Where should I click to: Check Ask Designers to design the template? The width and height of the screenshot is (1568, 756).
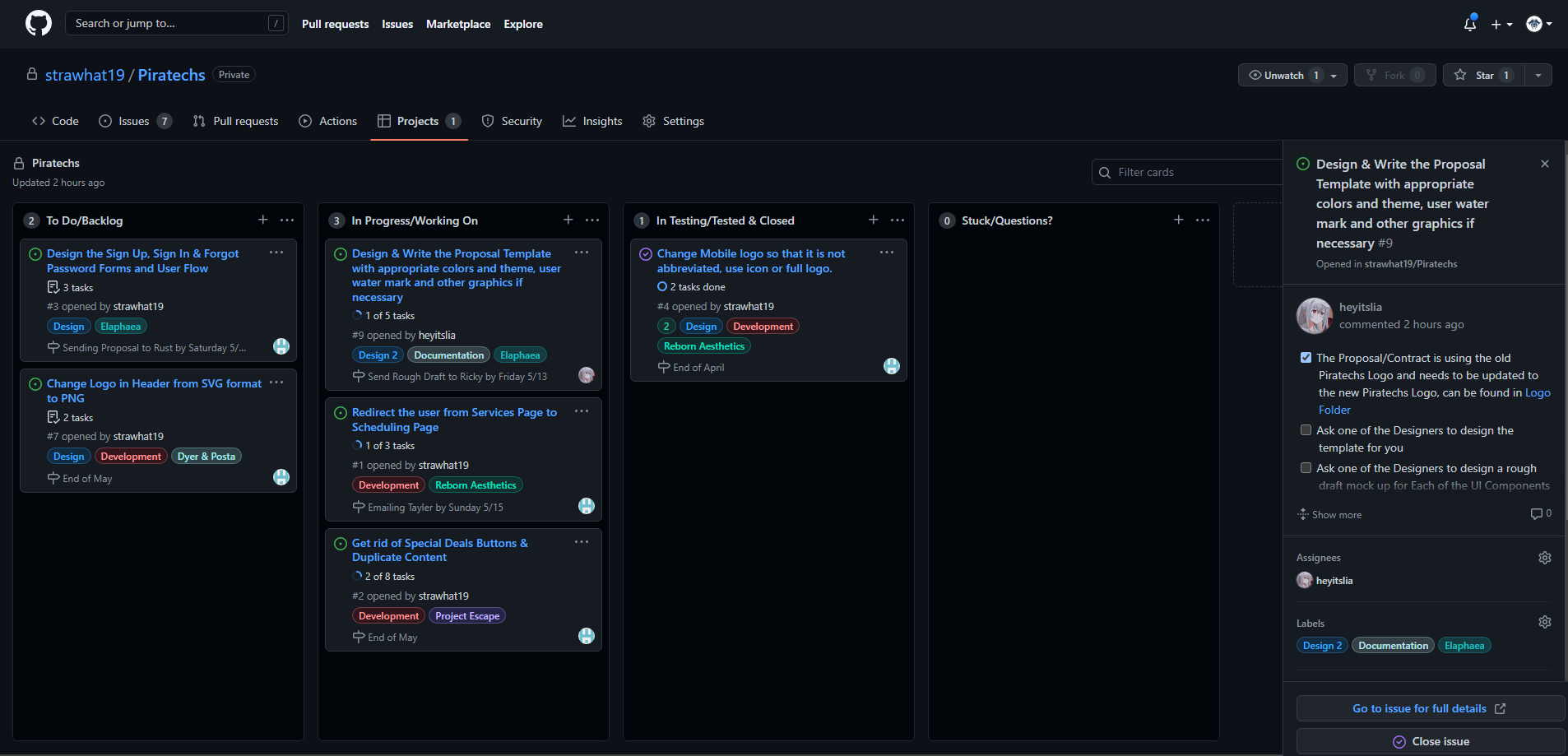coord(1306,430)
